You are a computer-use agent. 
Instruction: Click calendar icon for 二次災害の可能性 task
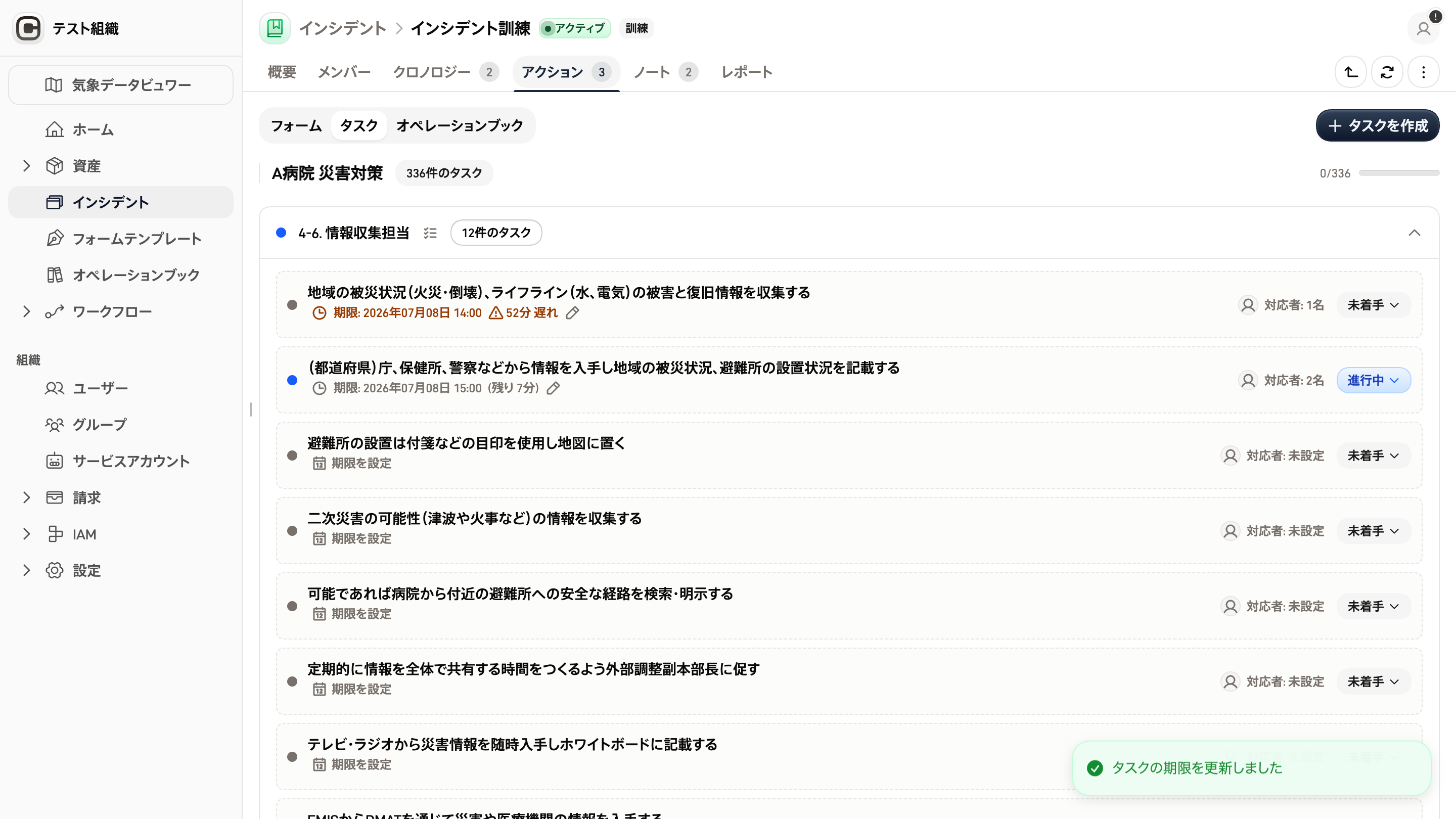320,538
